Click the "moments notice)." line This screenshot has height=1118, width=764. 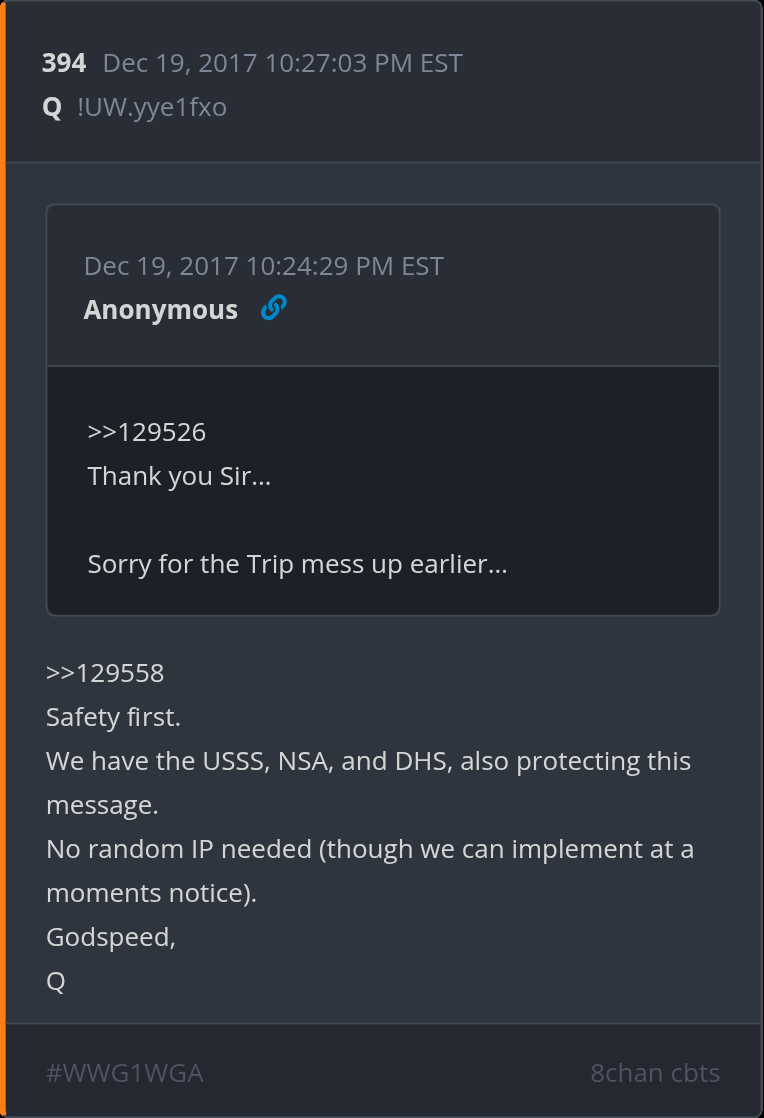151,893
